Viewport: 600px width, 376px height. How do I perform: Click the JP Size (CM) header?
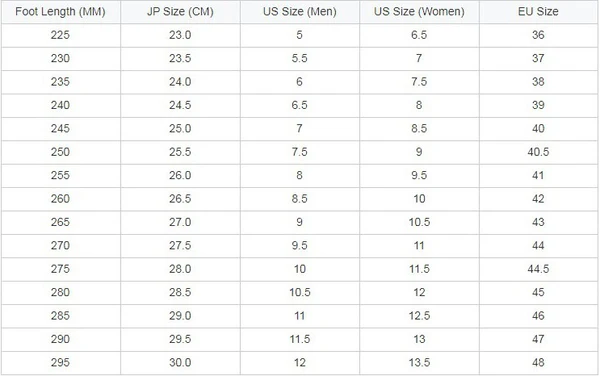click(x=180, y=11)
